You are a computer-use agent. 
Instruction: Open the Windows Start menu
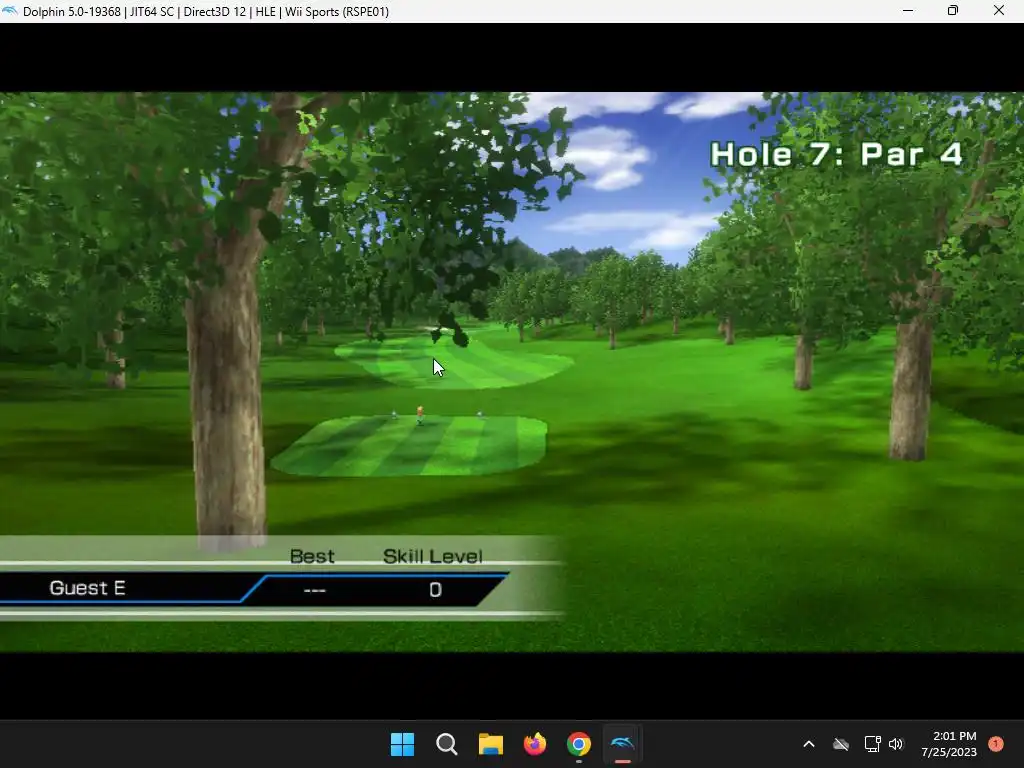coord(402,744)
